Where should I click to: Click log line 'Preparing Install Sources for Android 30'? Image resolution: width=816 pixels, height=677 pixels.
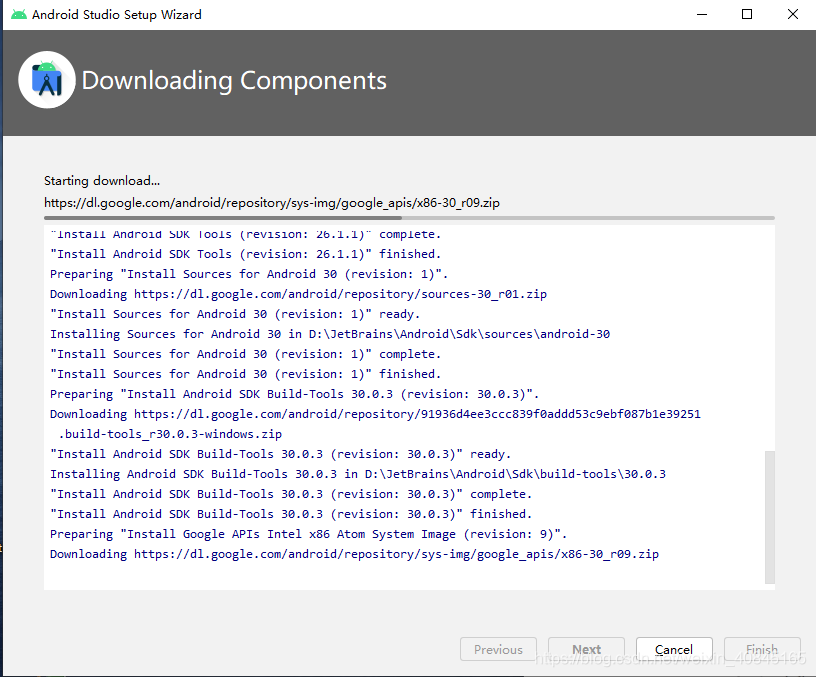(249, 274)
